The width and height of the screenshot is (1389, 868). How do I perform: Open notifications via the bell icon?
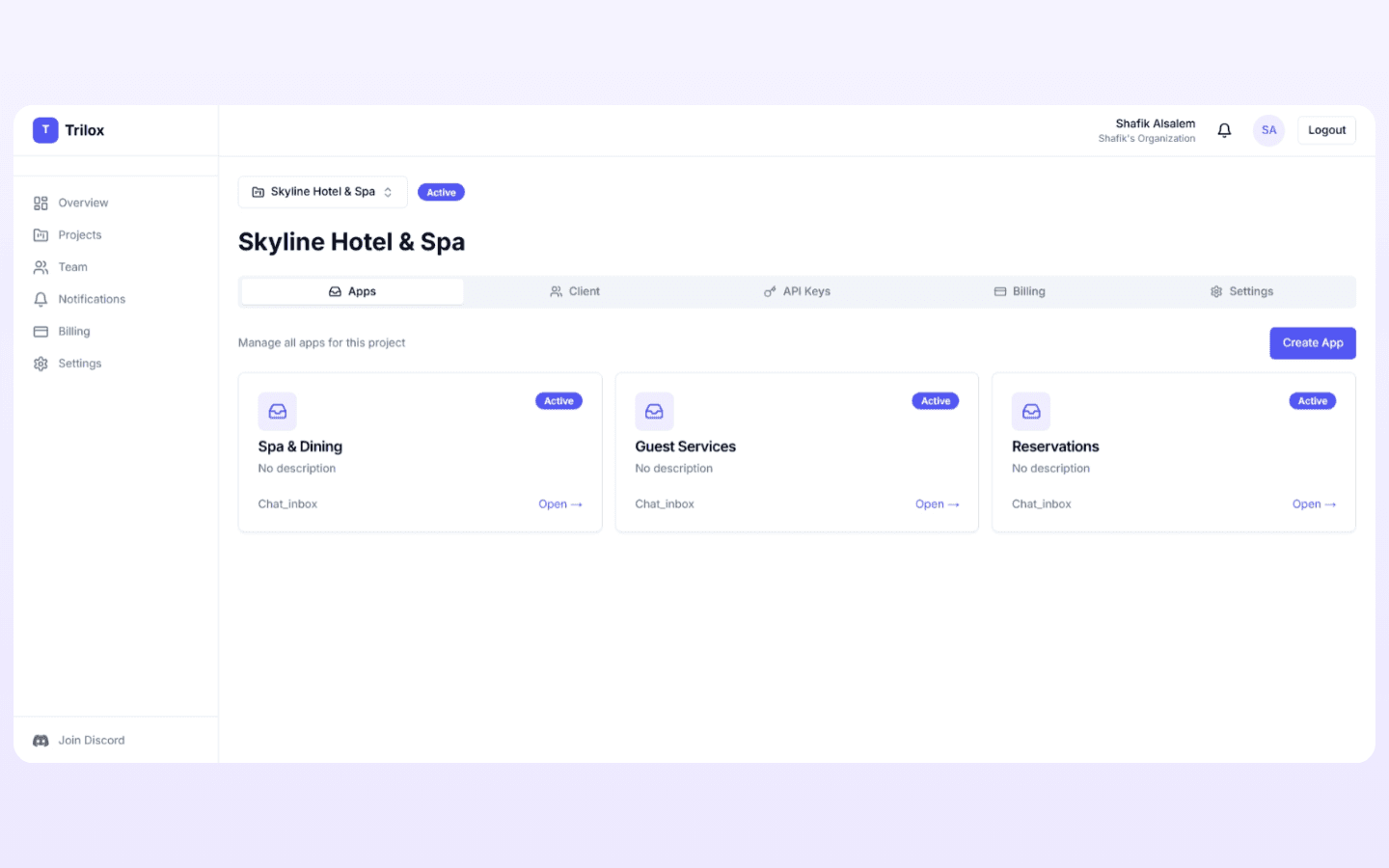[1223, 129]
